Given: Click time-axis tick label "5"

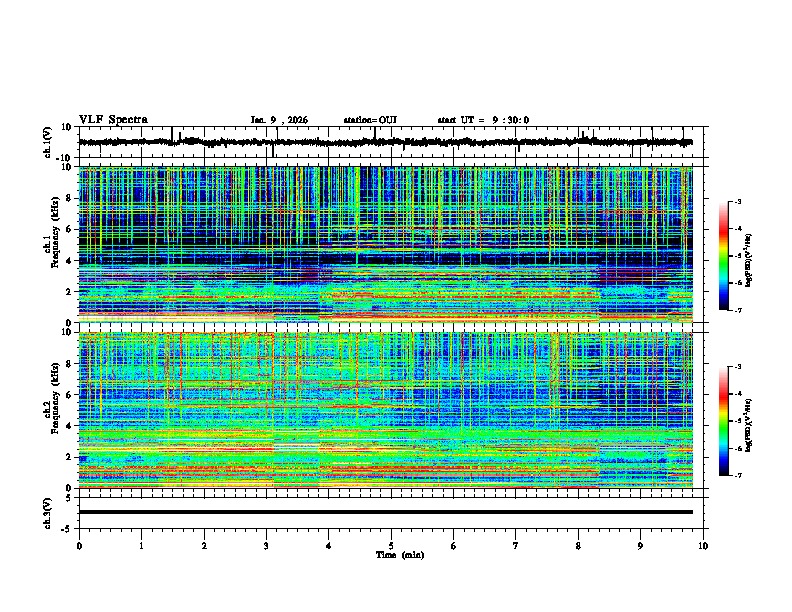Looking at the screenshot, I should click(x=391, y=546).
